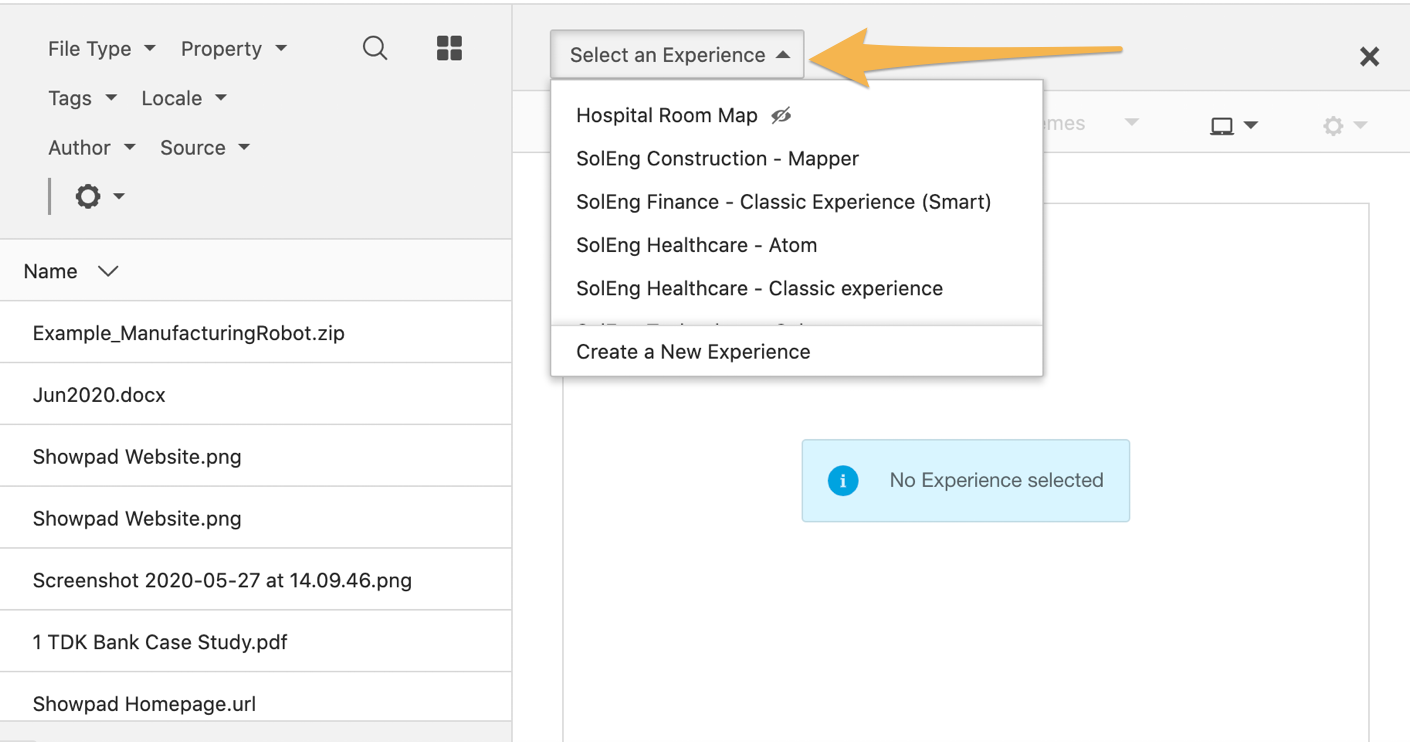Screen dimensions: 1410x742
Task: Click Create a New Experience
Action: point(796,351)
